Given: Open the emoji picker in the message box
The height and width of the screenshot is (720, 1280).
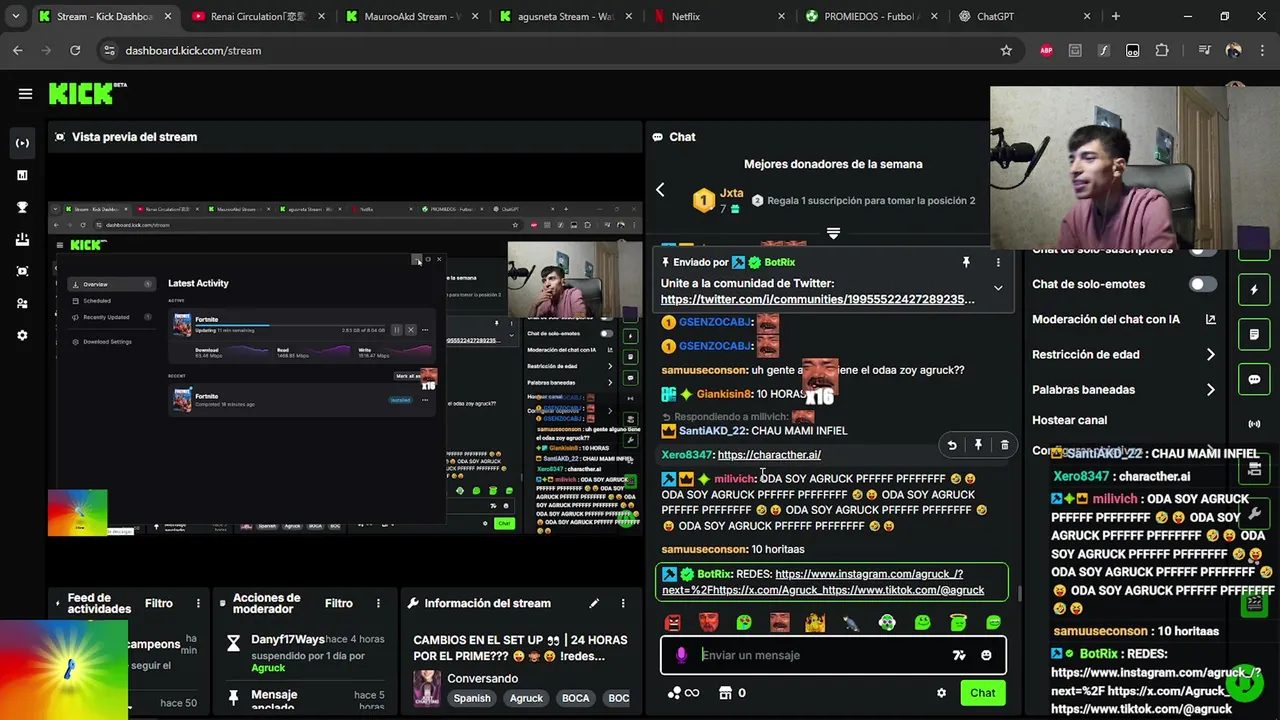Looking at the screenshot, I should click(x=986, y=655).
